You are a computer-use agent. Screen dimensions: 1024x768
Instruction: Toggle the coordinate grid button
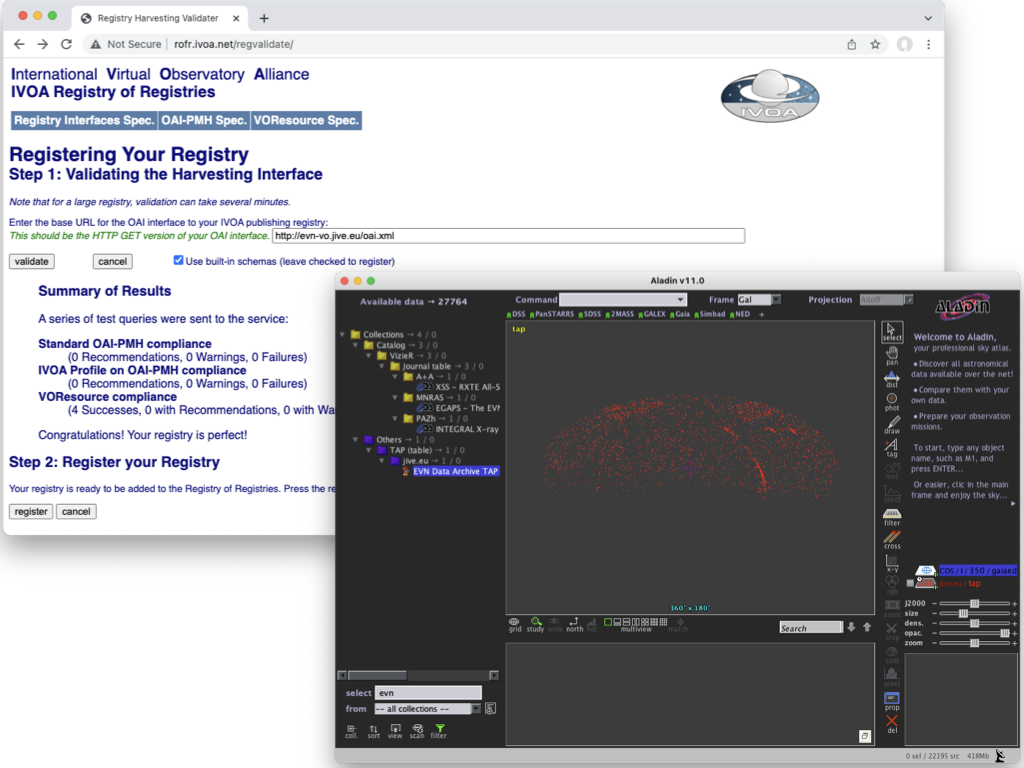tap(515, 625)
